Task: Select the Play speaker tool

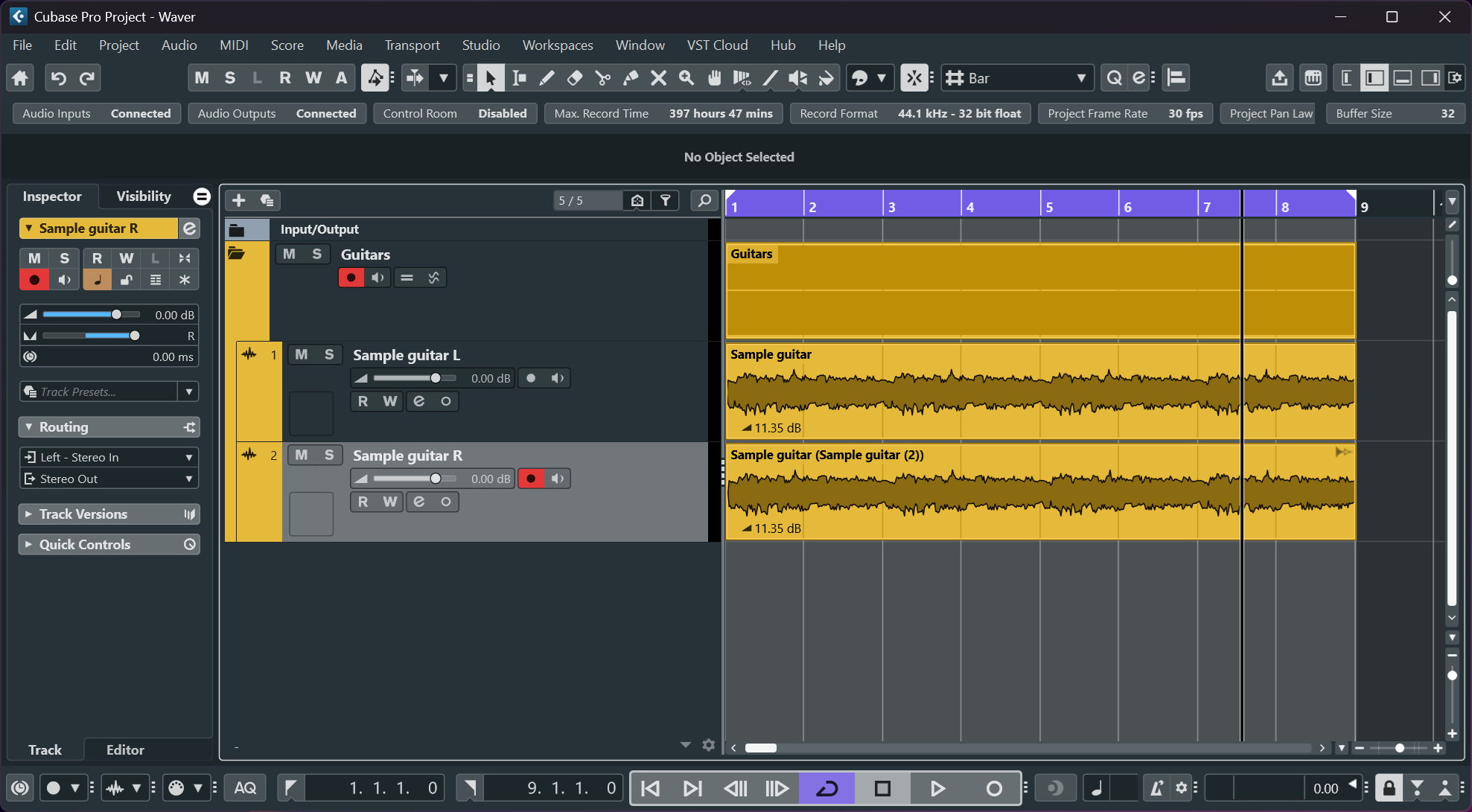Action: [798, 78]
